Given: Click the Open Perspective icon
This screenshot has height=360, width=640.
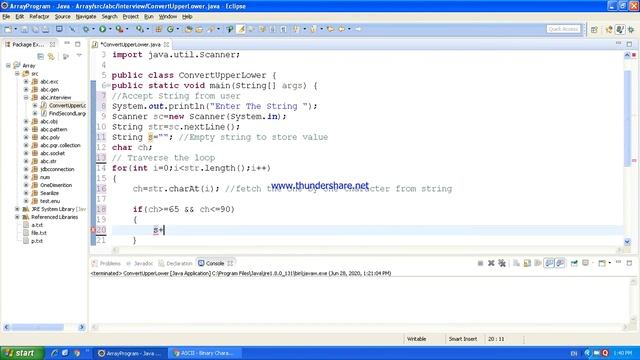Looking at the screenshot, I should pyautogui.click(x=594, y=29).
